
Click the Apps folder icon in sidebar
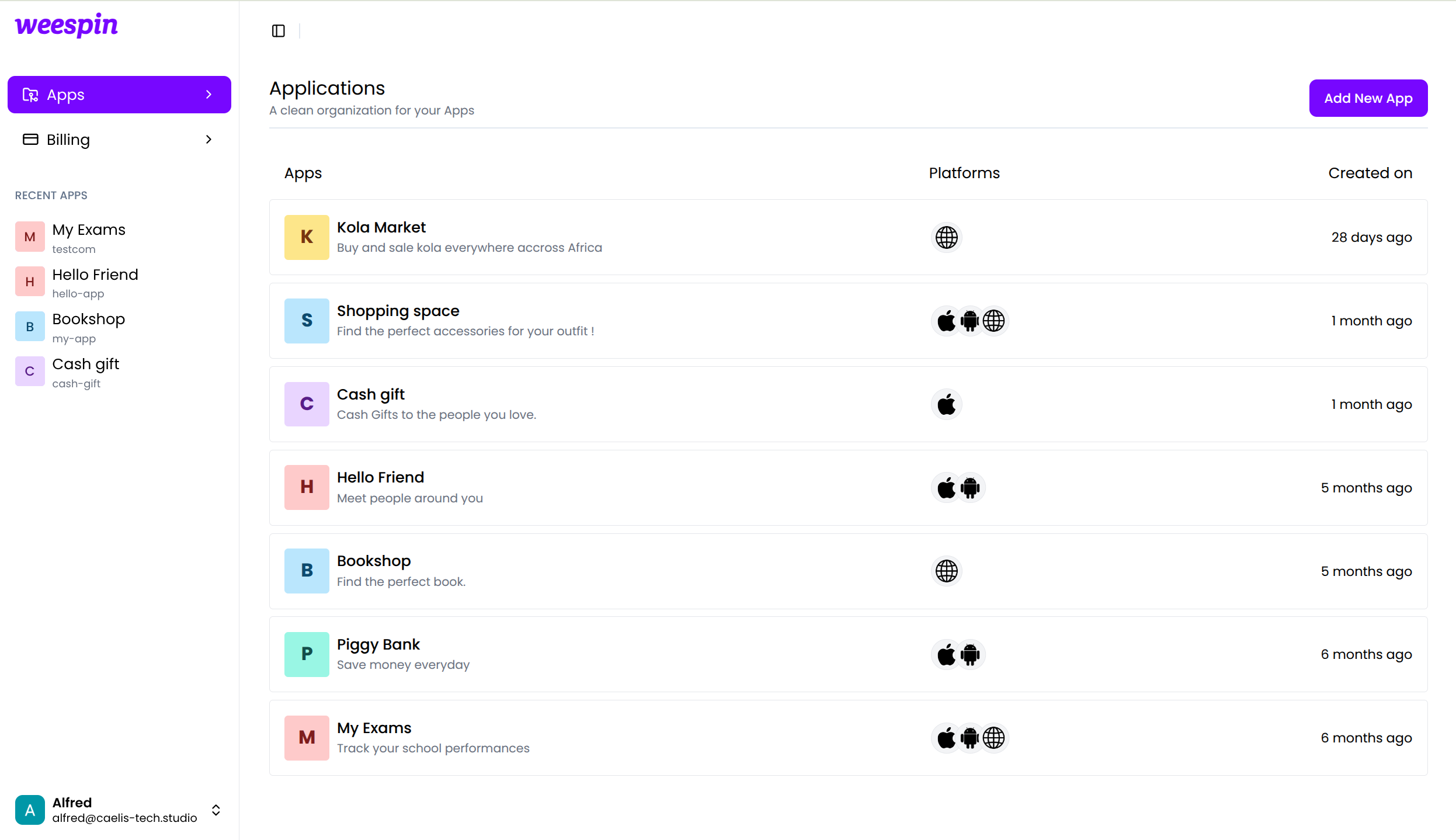coord(30,94)
